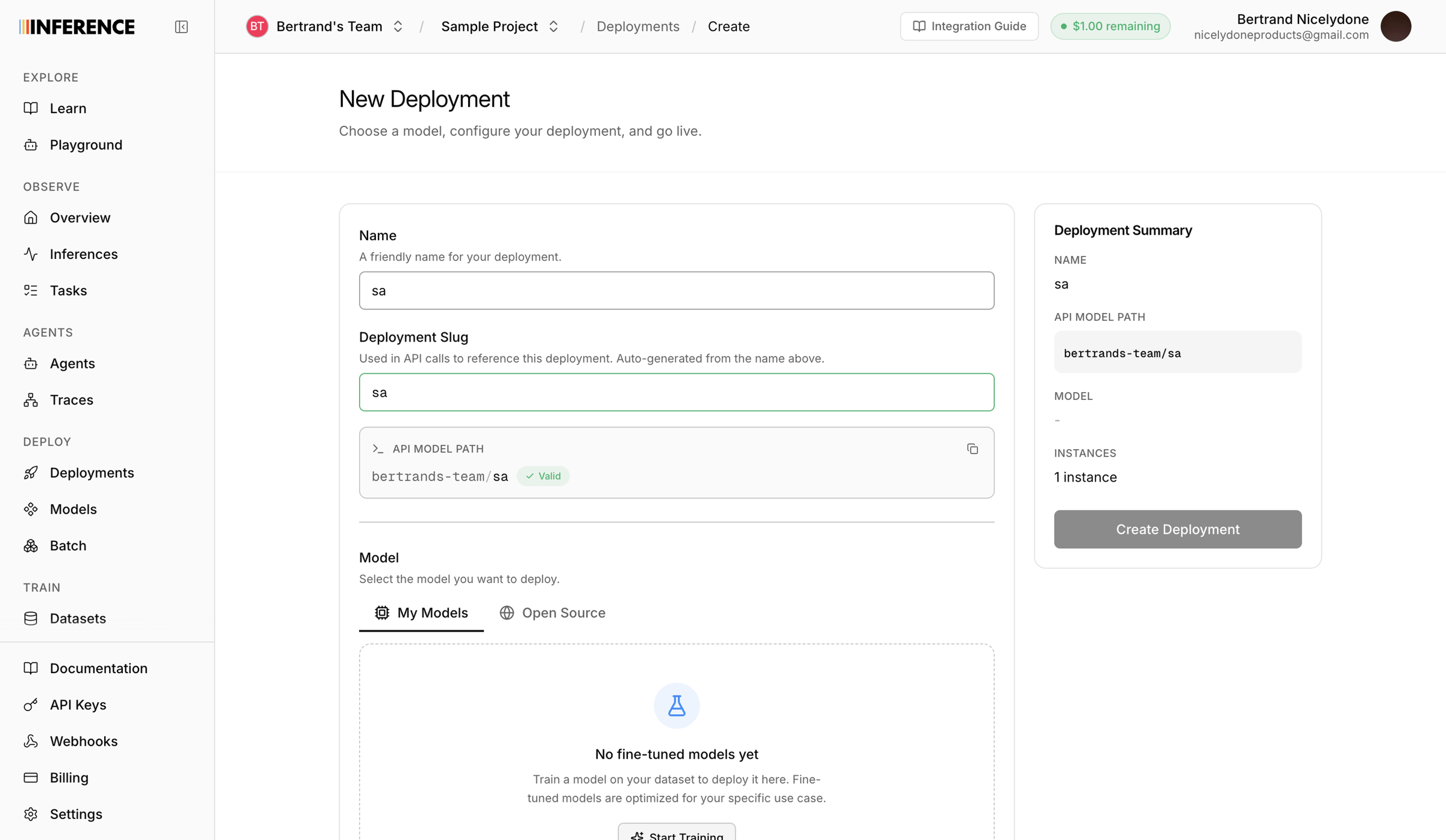This screenshot has width=1446, height=840.
Task: Open Datasets in the sidebar
Action: (x=78, y=618)
